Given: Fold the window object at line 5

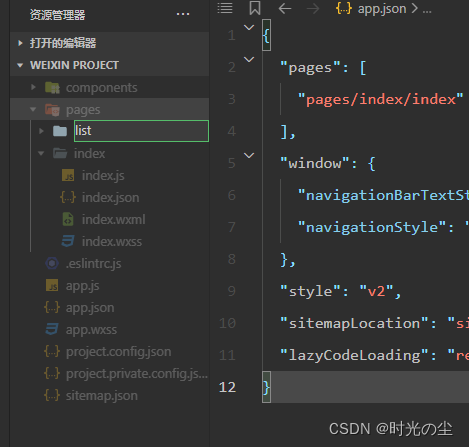Looking at the screenshot, I should point(249,155).
